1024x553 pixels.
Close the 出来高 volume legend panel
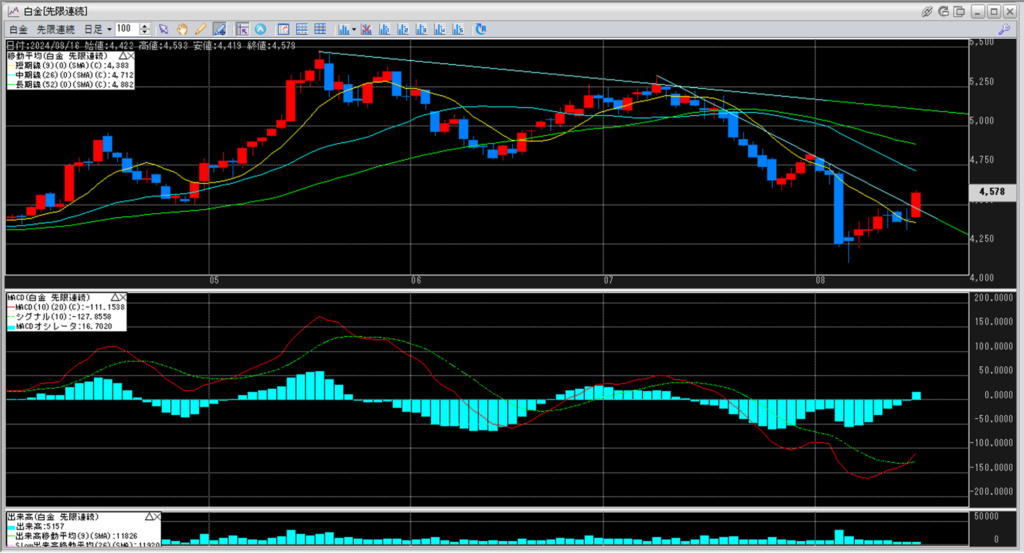157,514
